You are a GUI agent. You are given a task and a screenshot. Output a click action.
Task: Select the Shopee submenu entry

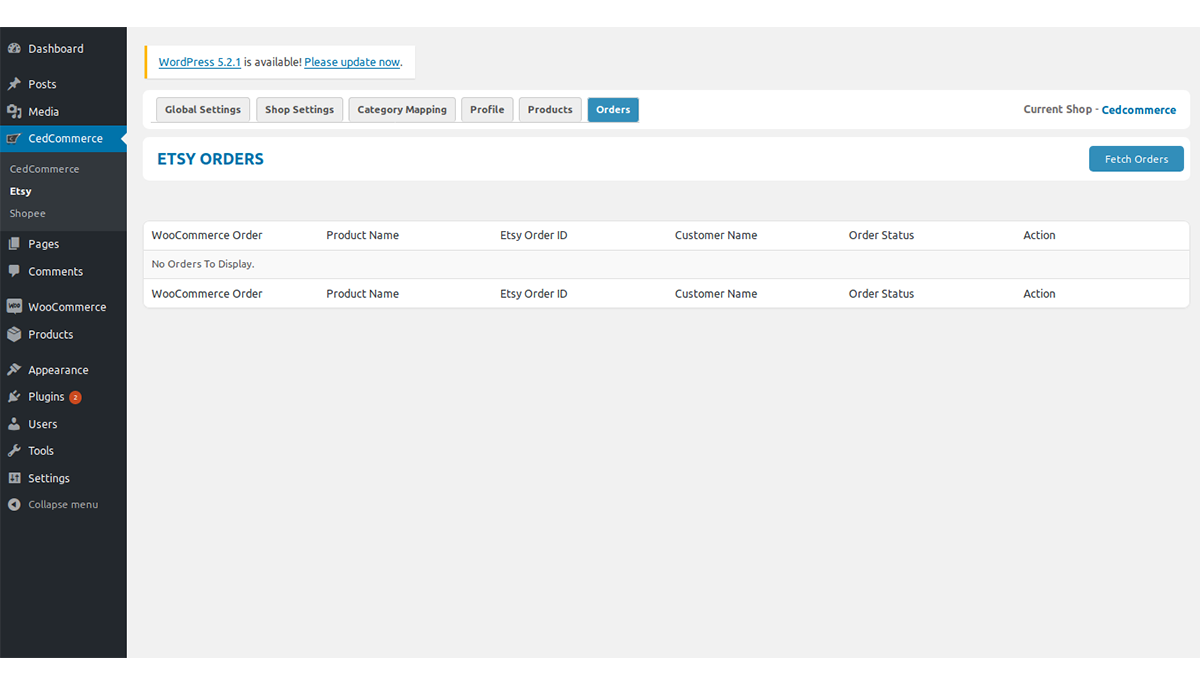27,213
